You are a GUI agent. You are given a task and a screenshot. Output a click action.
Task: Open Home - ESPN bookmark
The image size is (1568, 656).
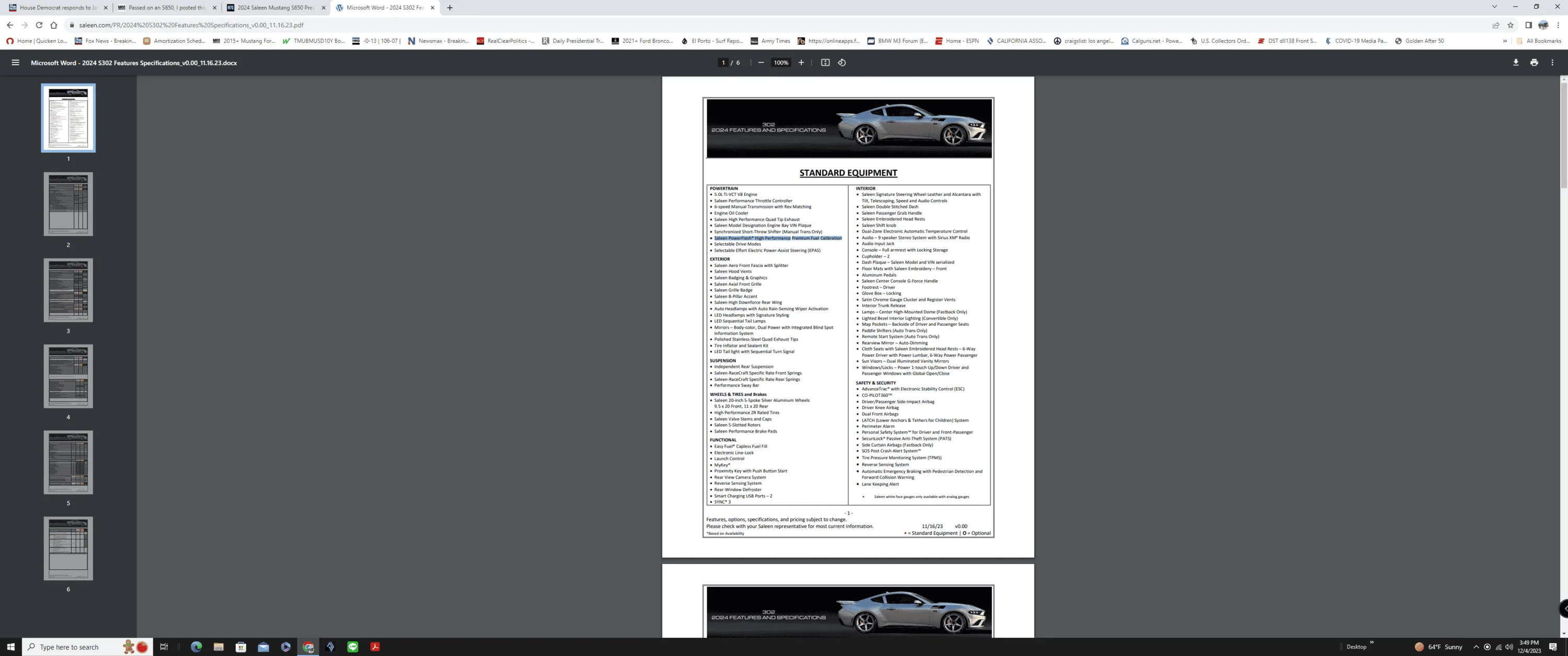click(957, 41)
